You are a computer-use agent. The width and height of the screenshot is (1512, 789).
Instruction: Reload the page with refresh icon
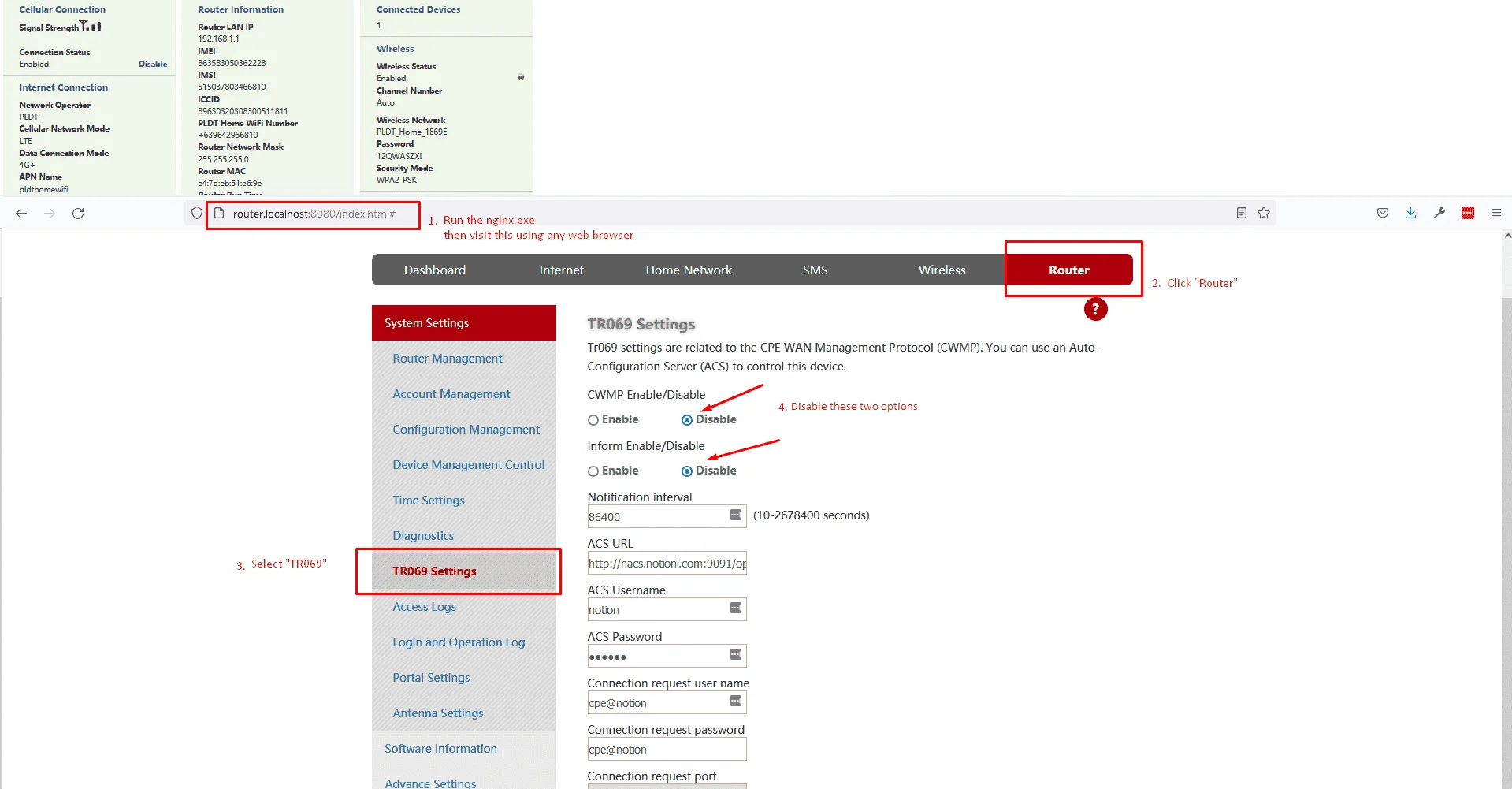(x=78, y=214)
